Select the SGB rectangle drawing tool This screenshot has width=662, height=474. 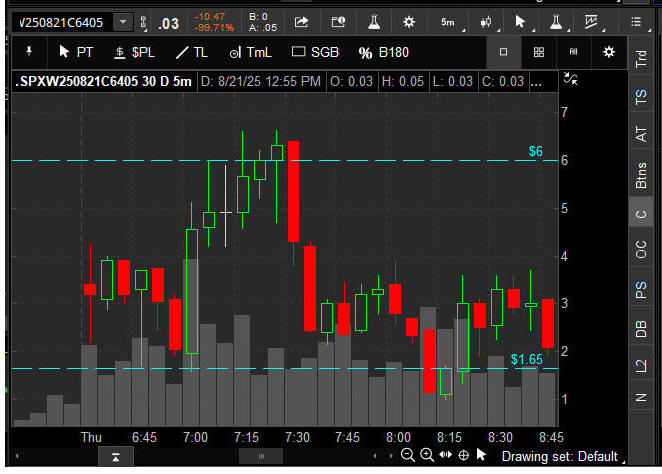tap(312, 52)
